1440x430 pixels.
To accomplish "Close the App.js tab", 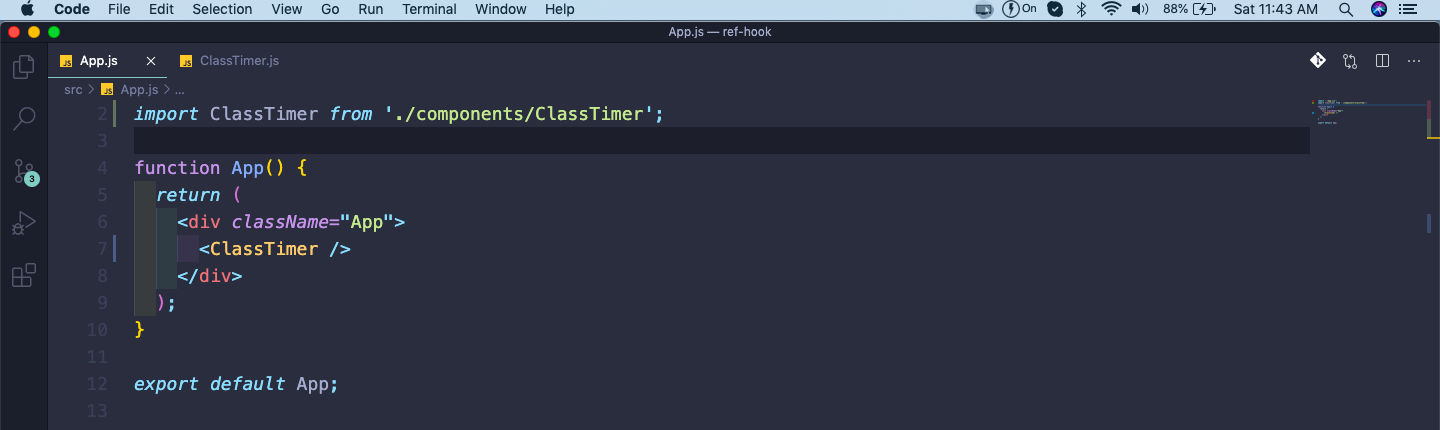I will tap(151, 61).
